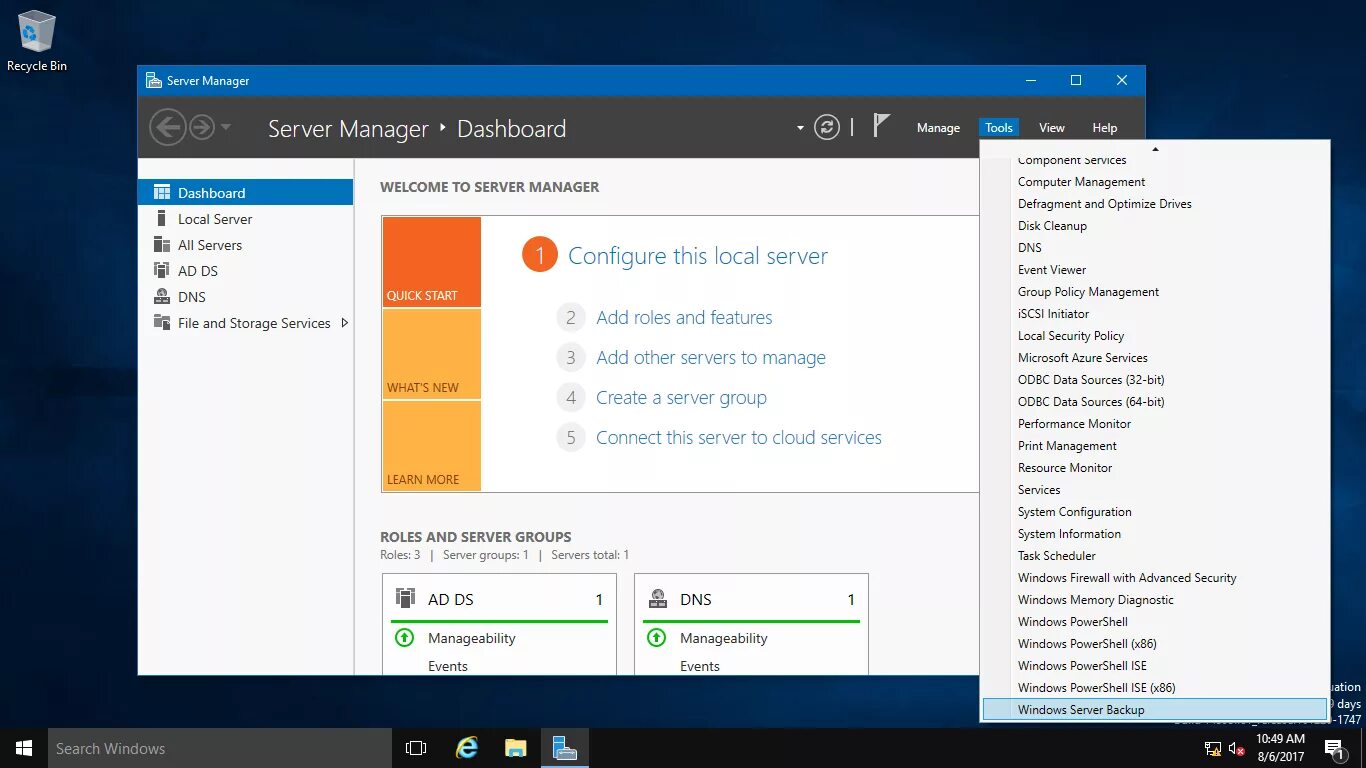Click Manageability in the DNS tile
The height and width of the screenshot is (768, 1366).
pyautogui.click(x=724, y=638)
